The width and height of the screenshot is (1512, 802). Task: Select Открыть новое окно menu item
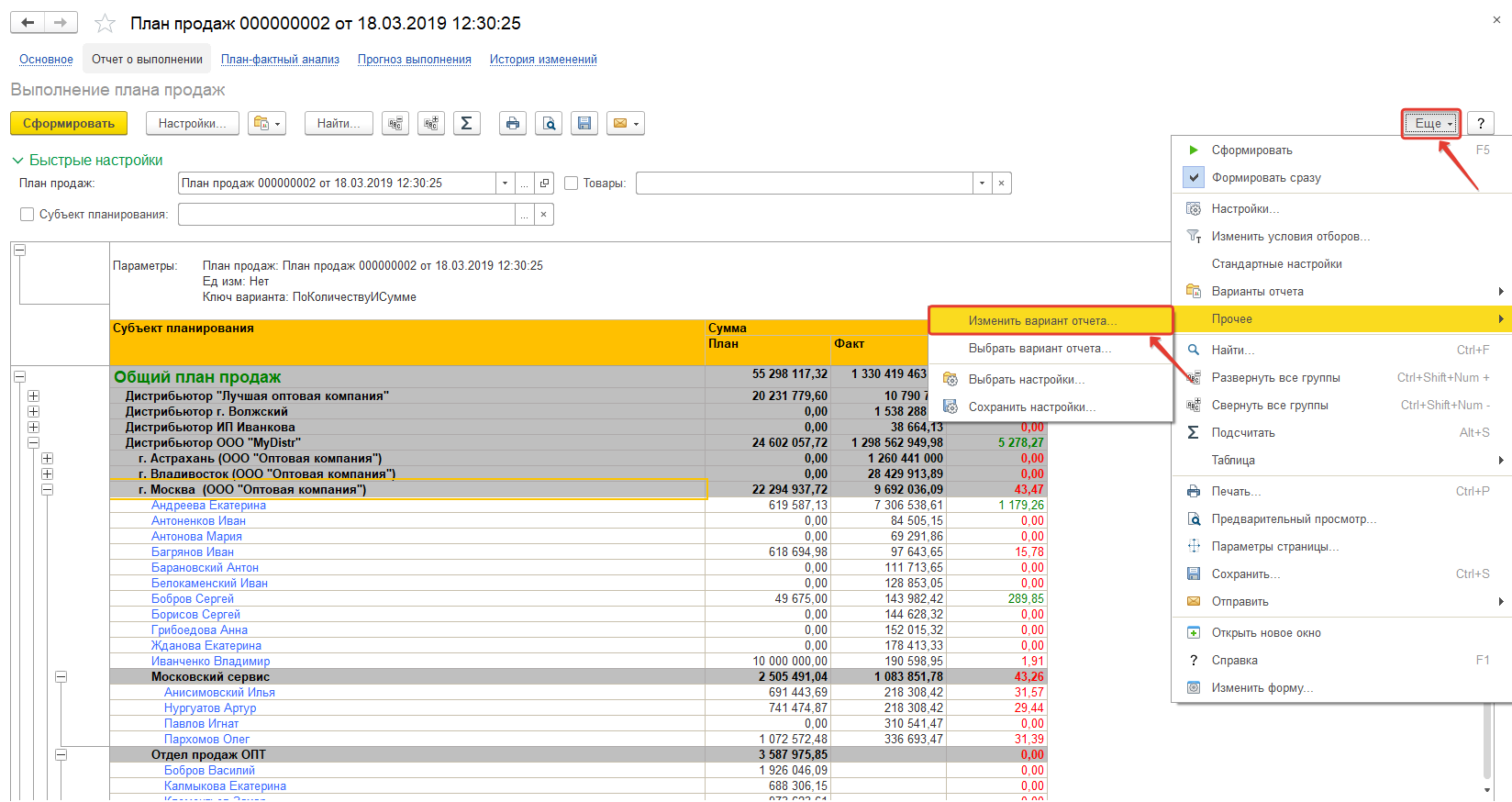[x=1341, y=633]
